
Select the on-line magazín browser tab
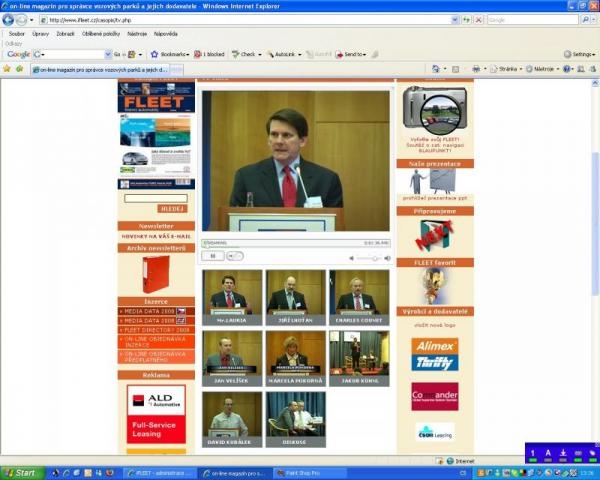point(100,70)
